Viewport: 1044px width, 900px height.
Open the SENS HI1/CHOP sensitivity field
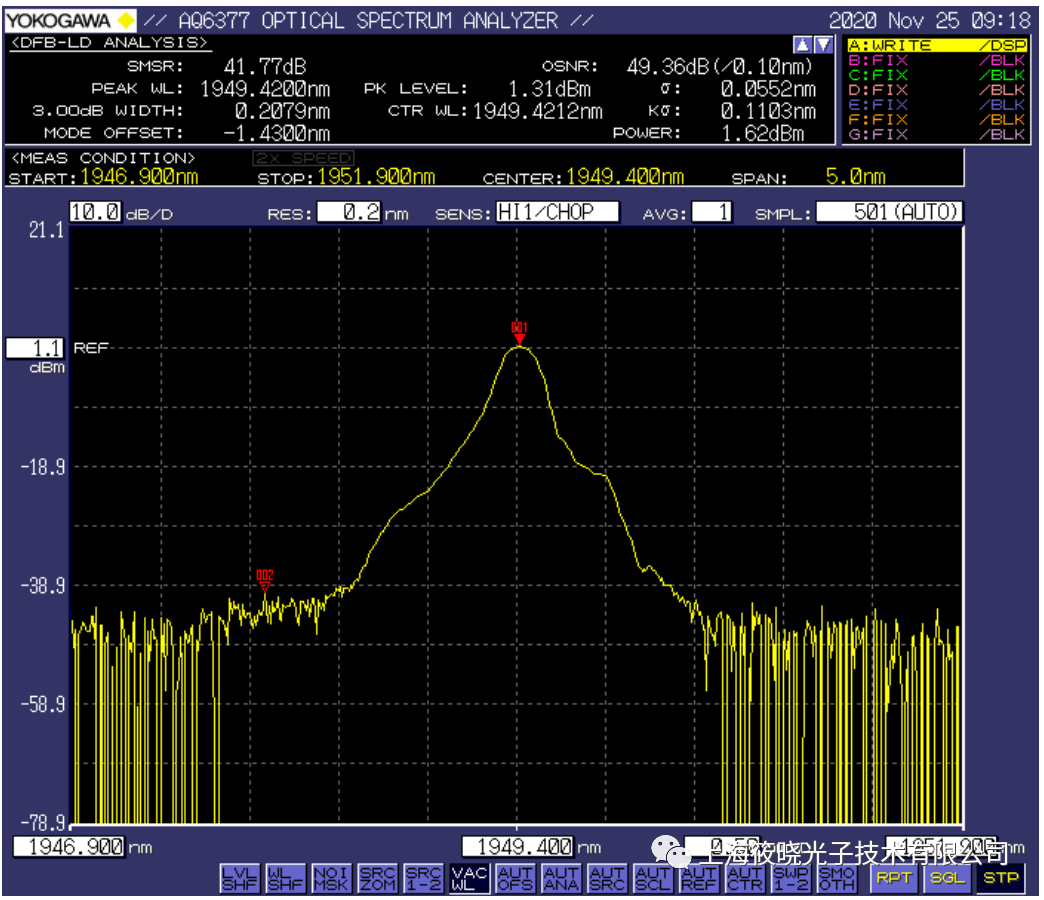(x=558, y=212)
